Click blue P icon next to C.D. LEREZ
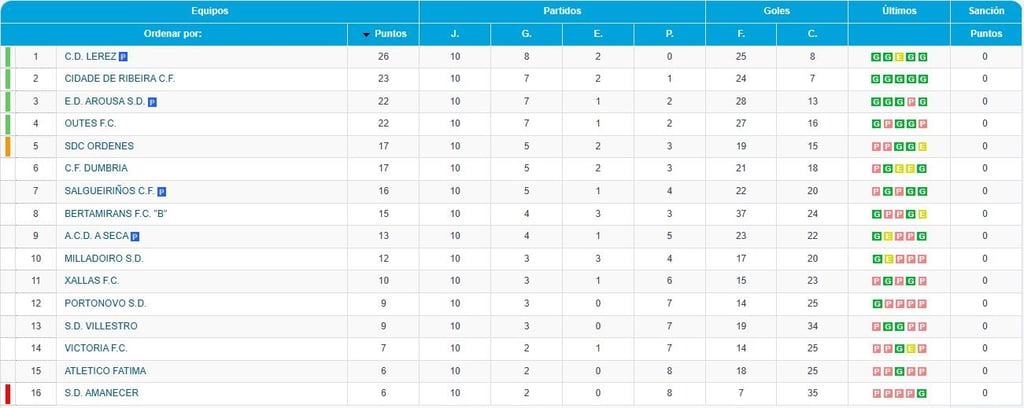1024x408 pixels. (x=123, y=57)
